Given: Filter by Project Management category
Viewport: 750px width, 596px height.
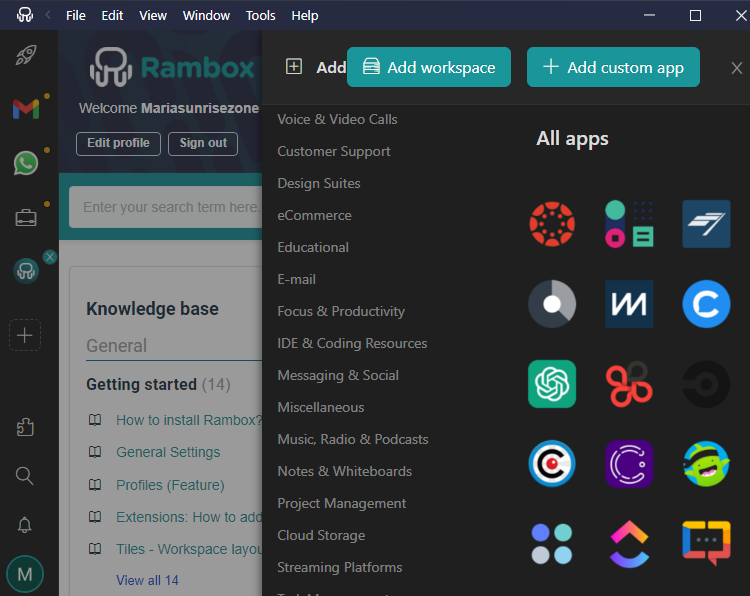Looking at the screenshot, I should point(342,503).
